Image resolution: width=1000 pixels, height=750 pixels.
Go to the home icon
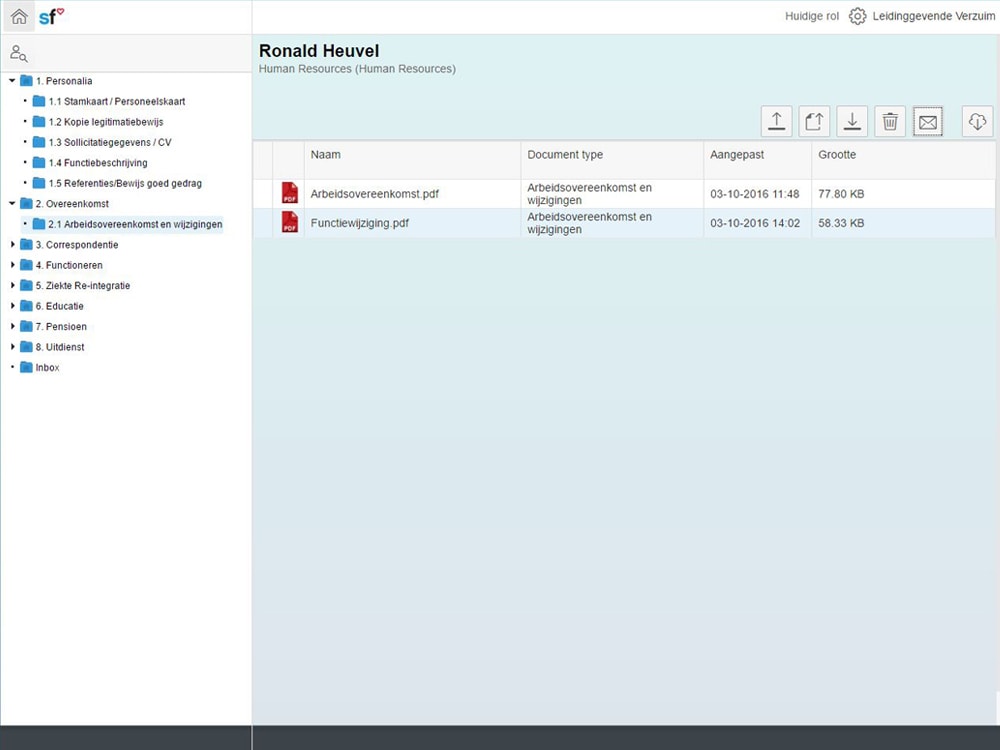click(x=19, y=16)
